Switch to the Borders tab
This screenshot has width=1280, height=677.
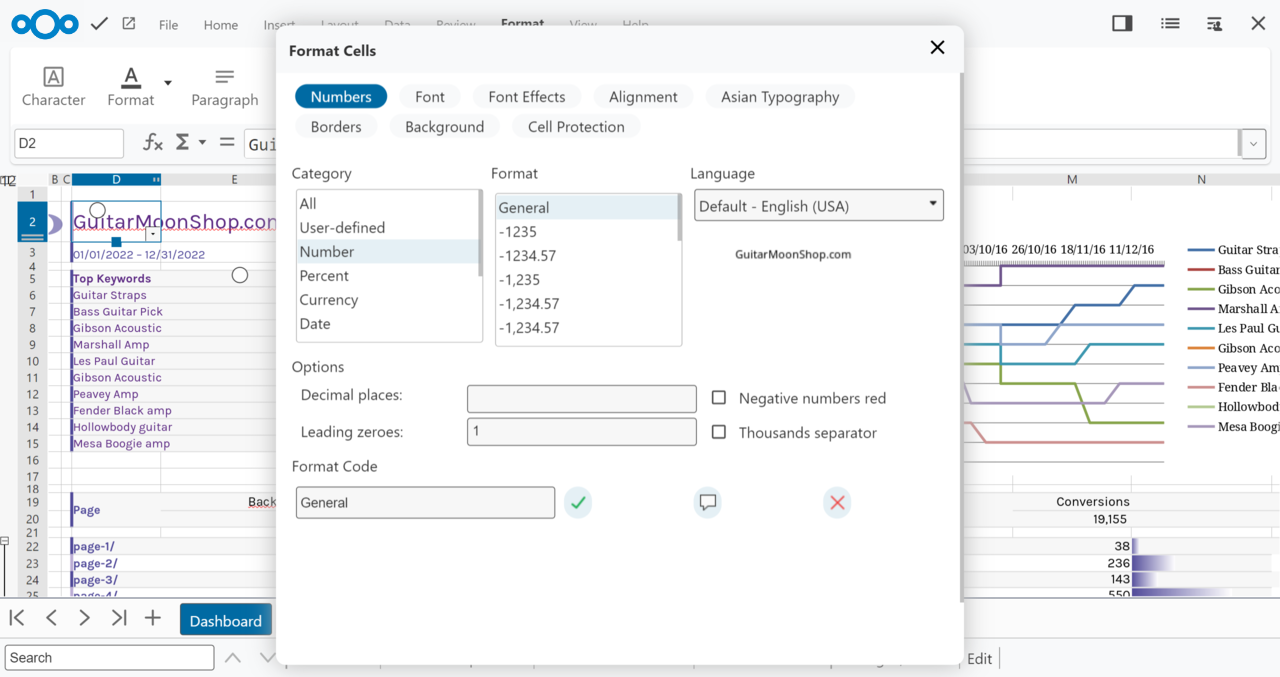tap(336, 126)
